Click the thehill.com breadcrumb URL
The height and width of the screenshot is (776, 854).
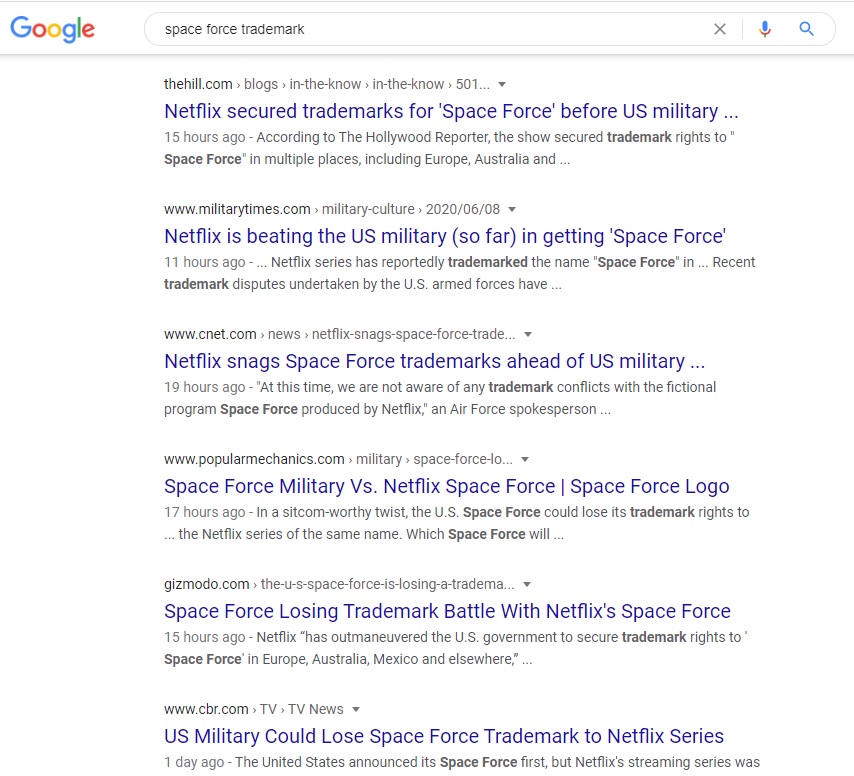pos(327,84)
